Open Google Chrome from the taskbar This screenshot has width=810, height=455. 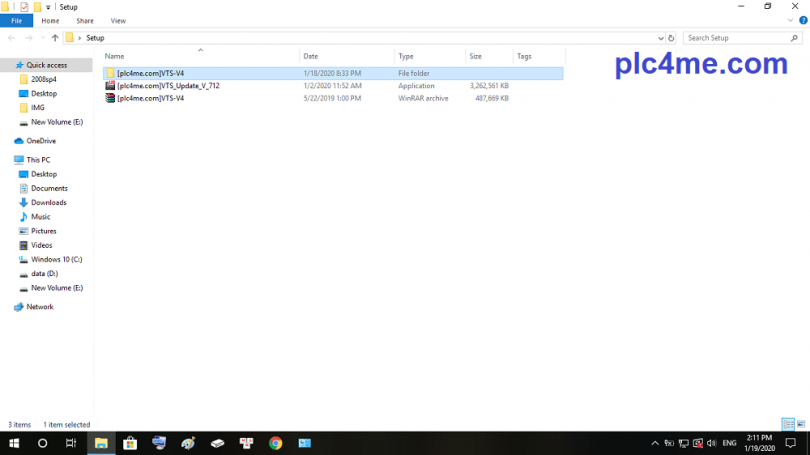[275, 443]
